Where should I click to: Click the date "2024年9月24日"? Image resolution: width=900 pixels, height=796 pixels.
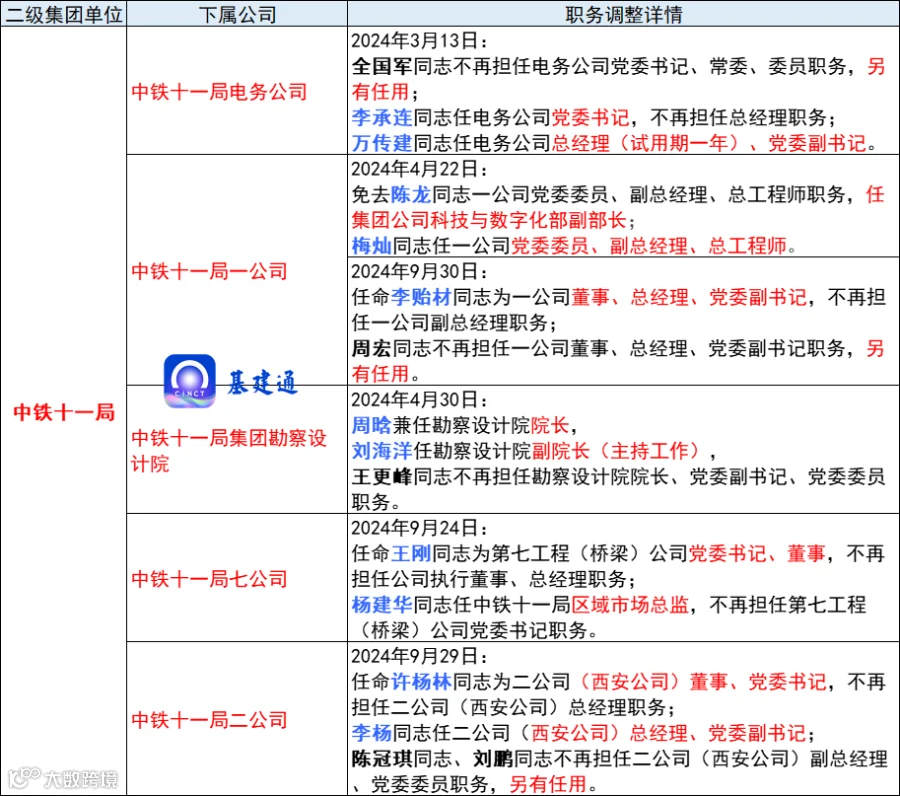[x=414, y=528]
